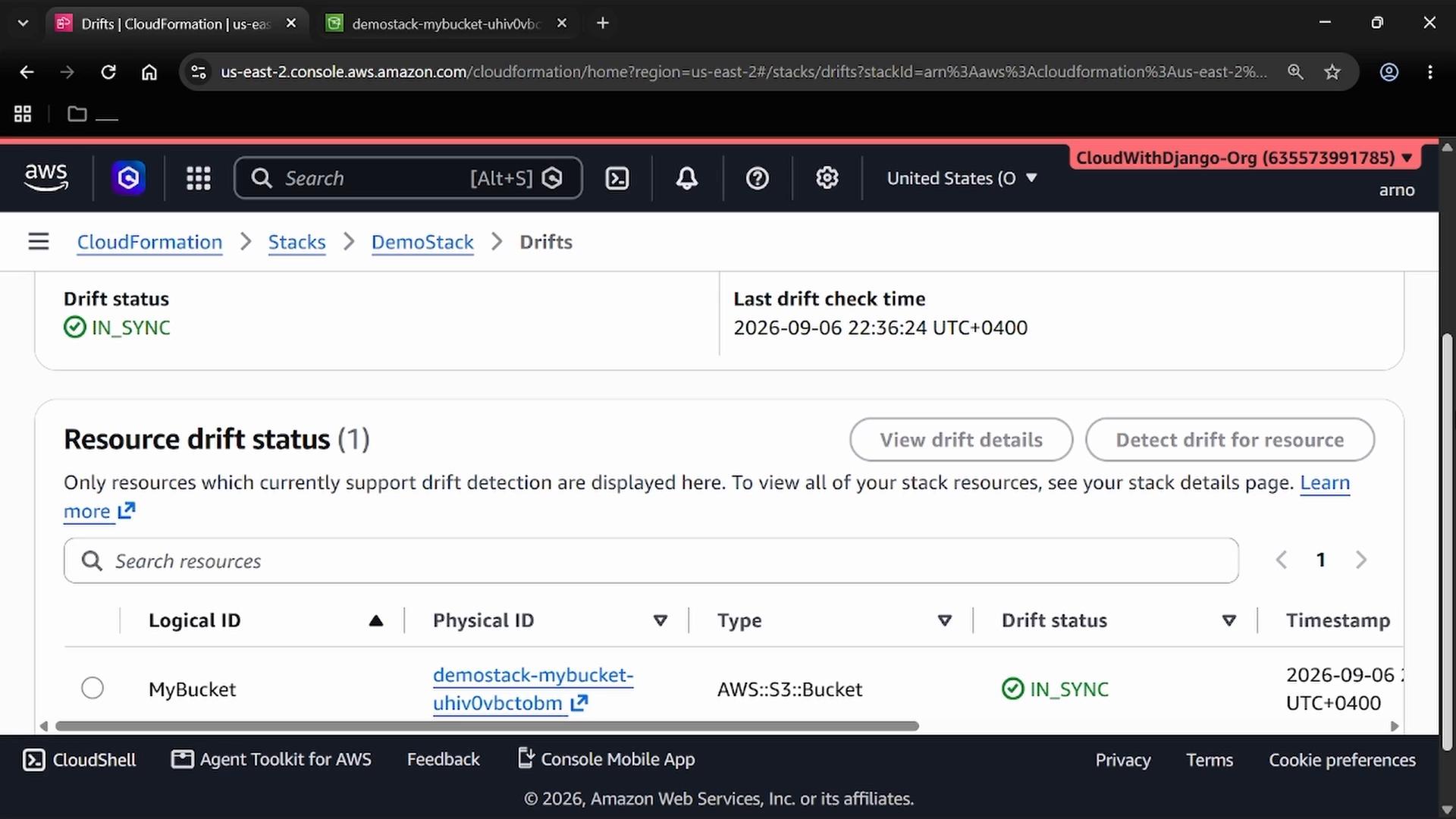Click the horizontal table scrollbar

pyautogui.click(x=487, y=726)
